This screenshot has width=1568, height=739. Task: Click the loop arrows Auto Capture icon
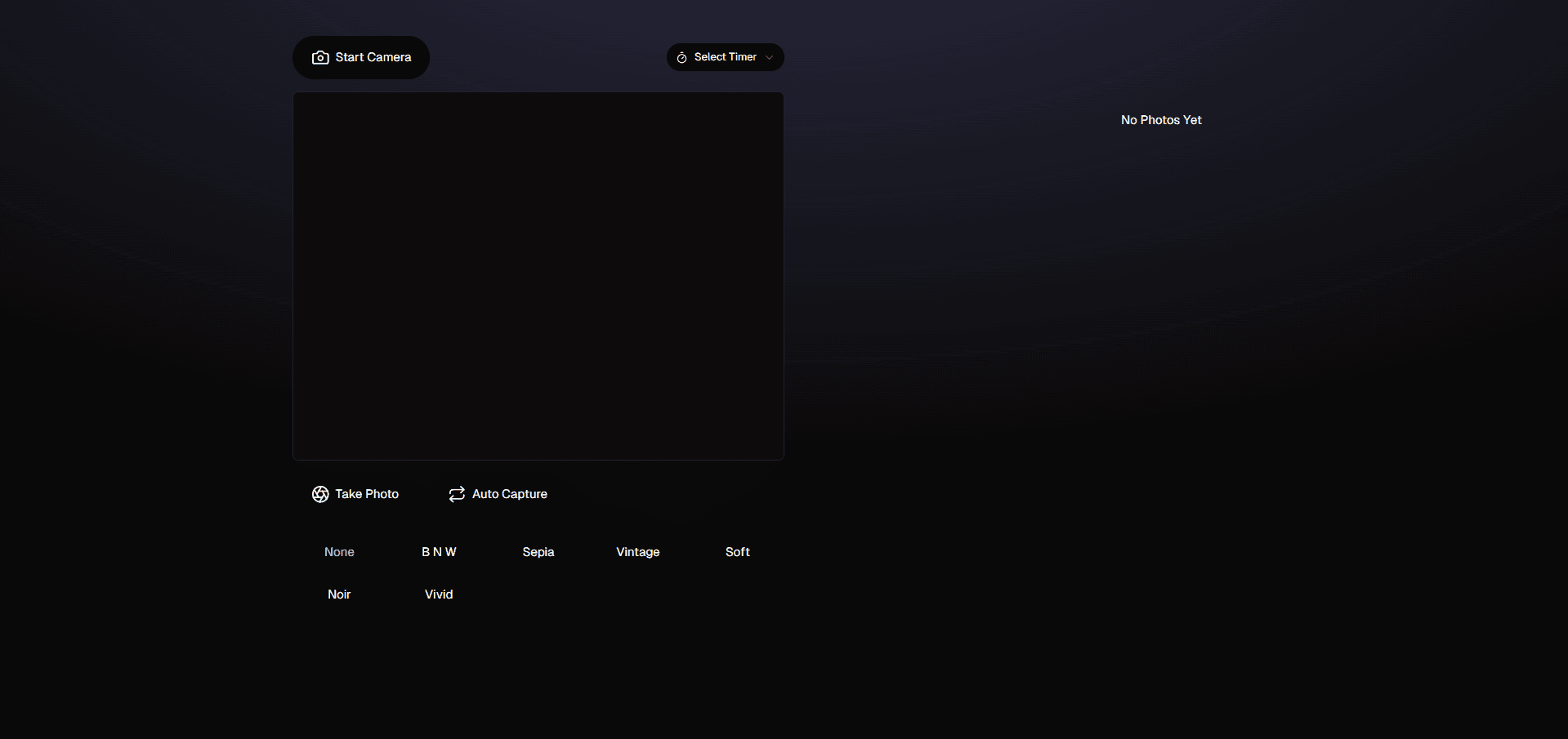tap(457, 494)
